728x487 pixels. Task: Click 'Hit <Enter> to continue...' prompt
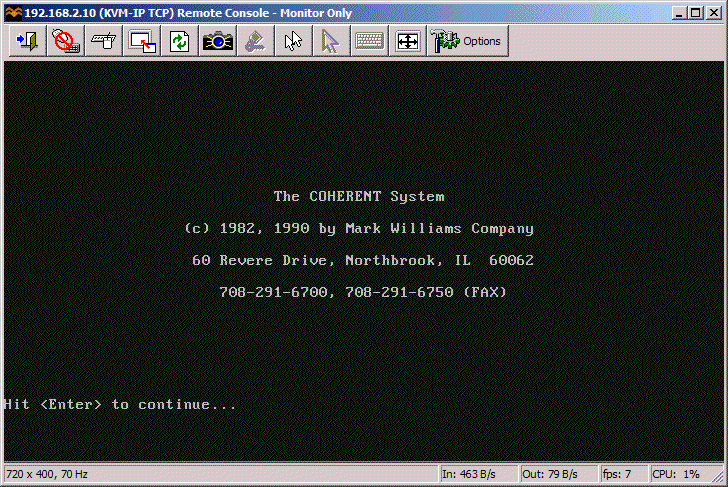tap(121, 404)
